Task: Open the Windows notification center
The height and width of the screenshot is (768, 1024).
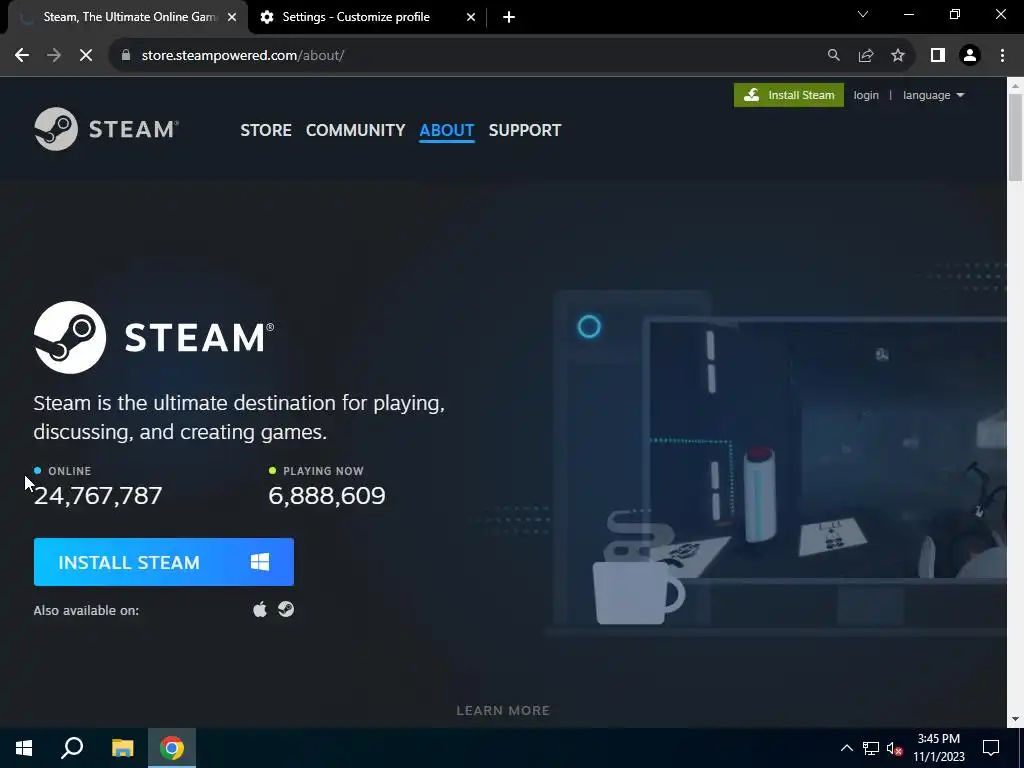Action: [991, 748]
